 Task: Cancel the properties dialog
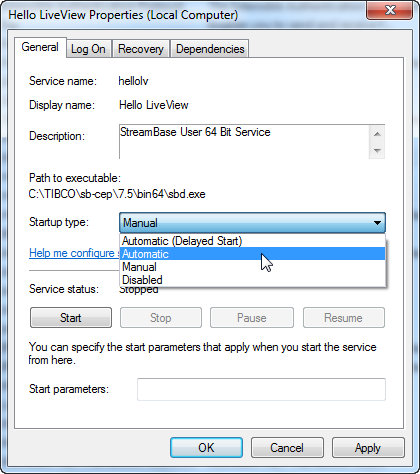point(287,448)
